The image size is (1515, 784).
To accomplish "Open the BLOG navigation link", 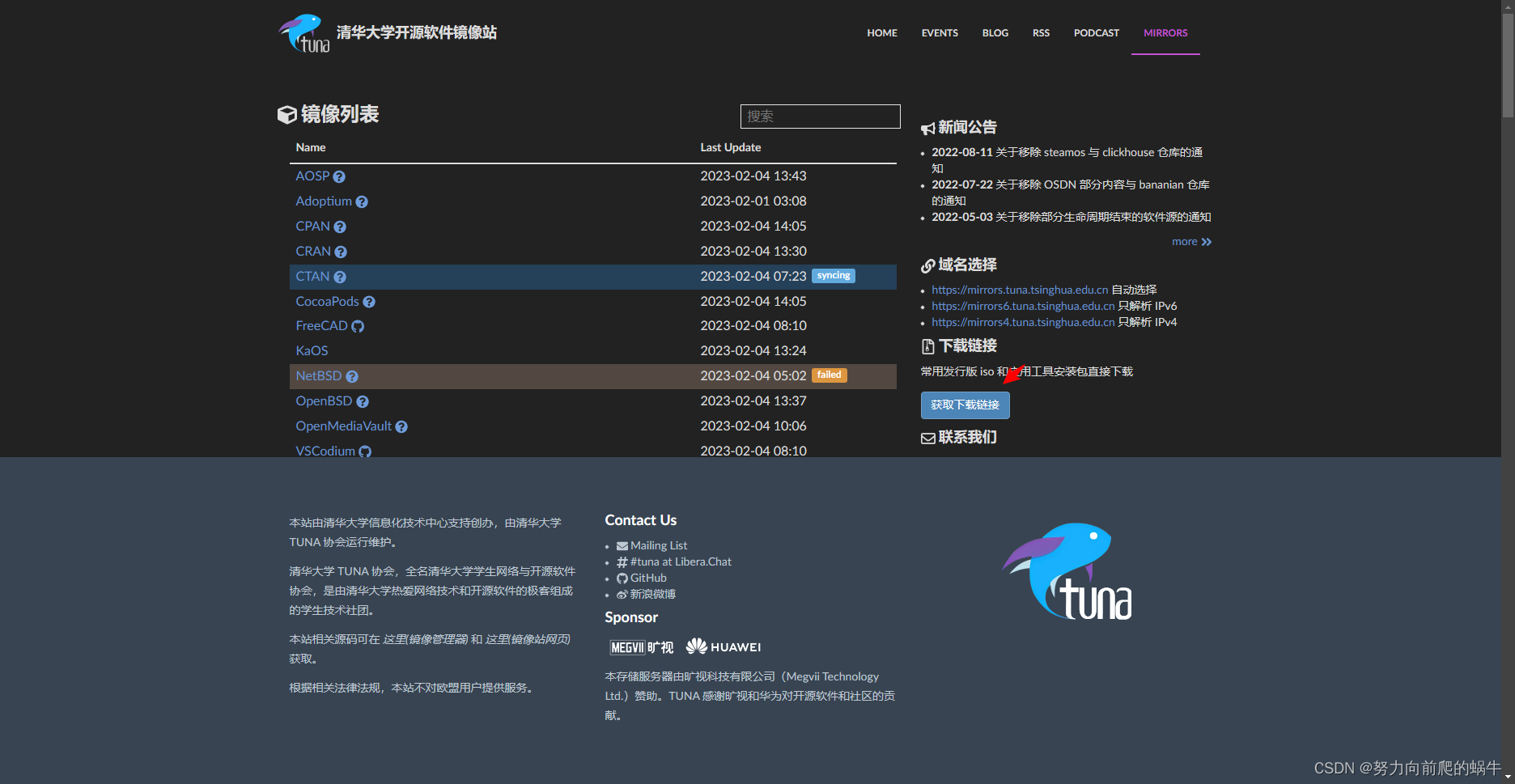I will point(995,33).
